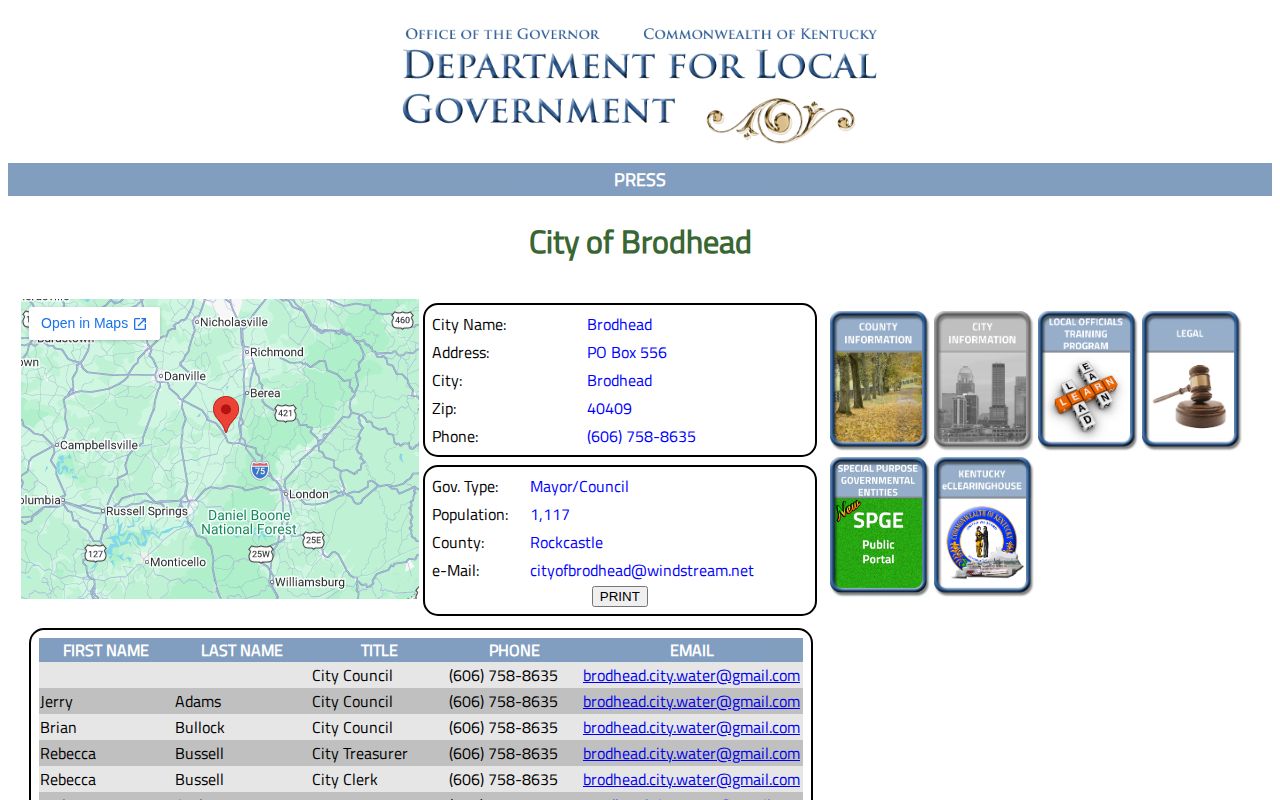Viewport: 1280px width, 800px height.
Task: Click the TITLE column header
Action: point(379,650)
